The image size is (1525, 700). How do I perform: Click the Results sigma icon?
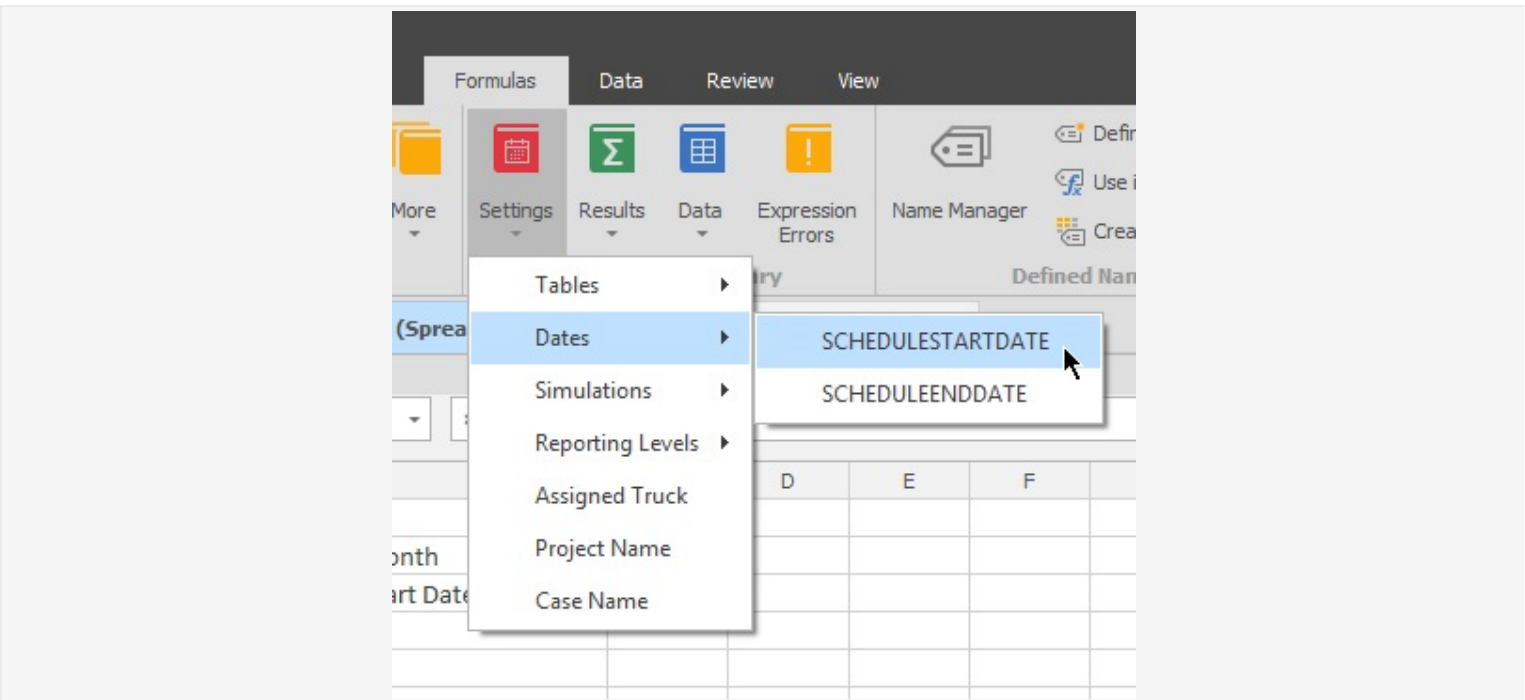tap(612, 148)
